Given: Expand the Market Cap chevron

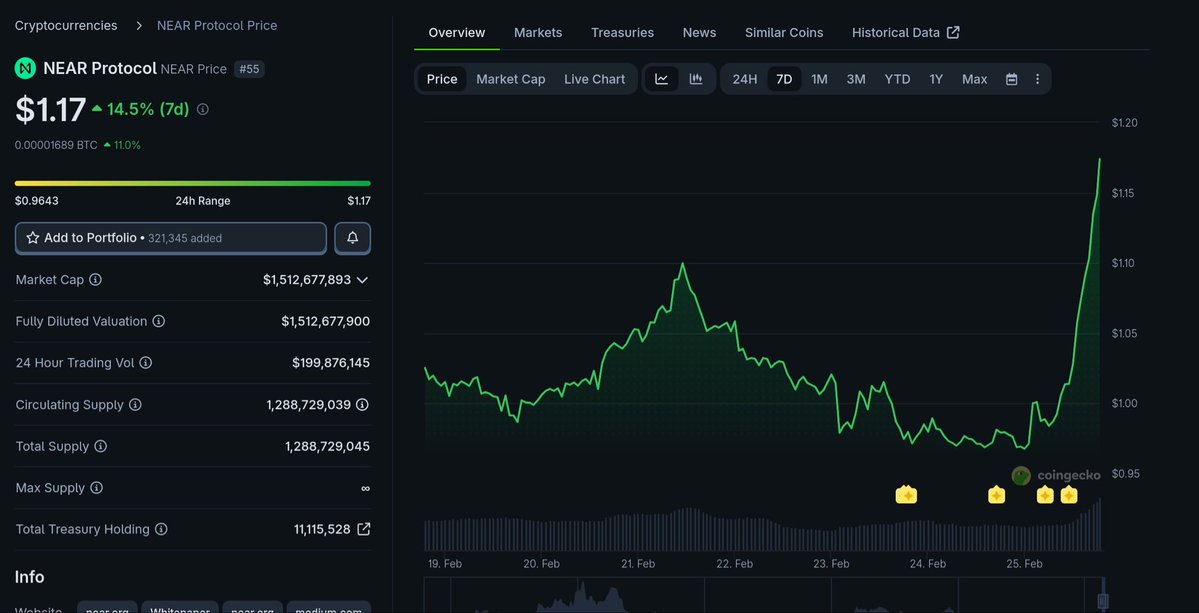Looking at the screenshot, I should pyautogui.click(x=362, y=280).
